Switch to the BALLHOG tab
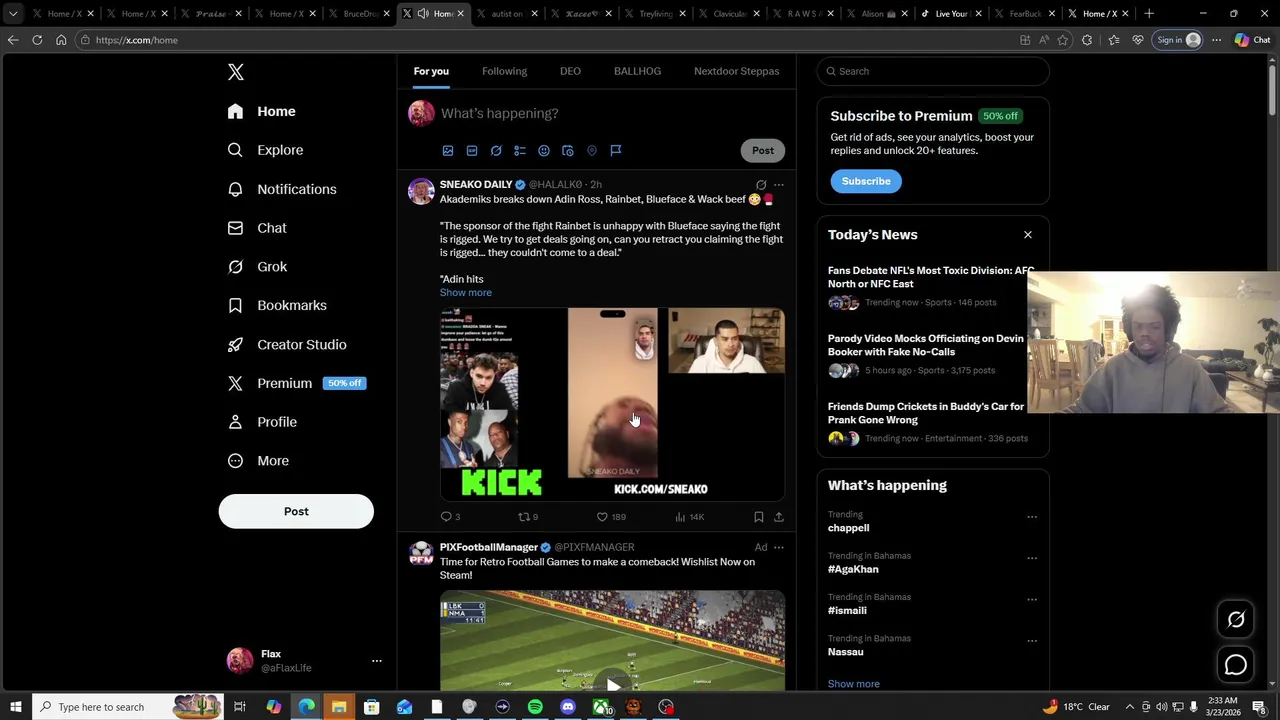This screenshot has height=720, width=1280. coord(637,71)
